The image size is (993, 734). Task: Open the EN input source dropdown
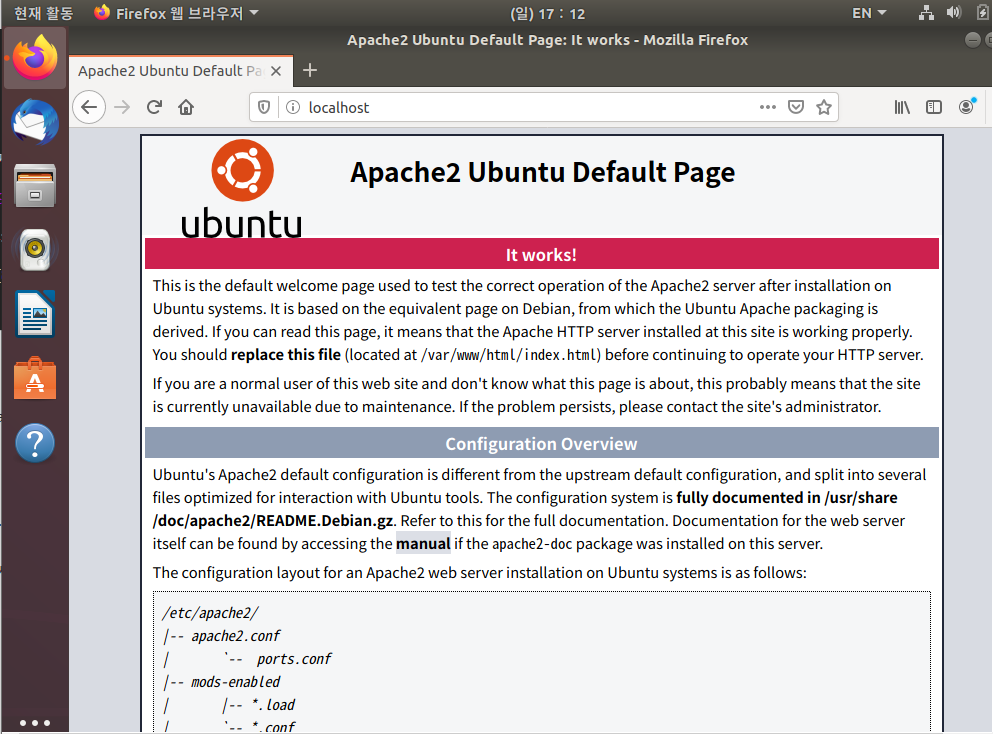(869, 13)
